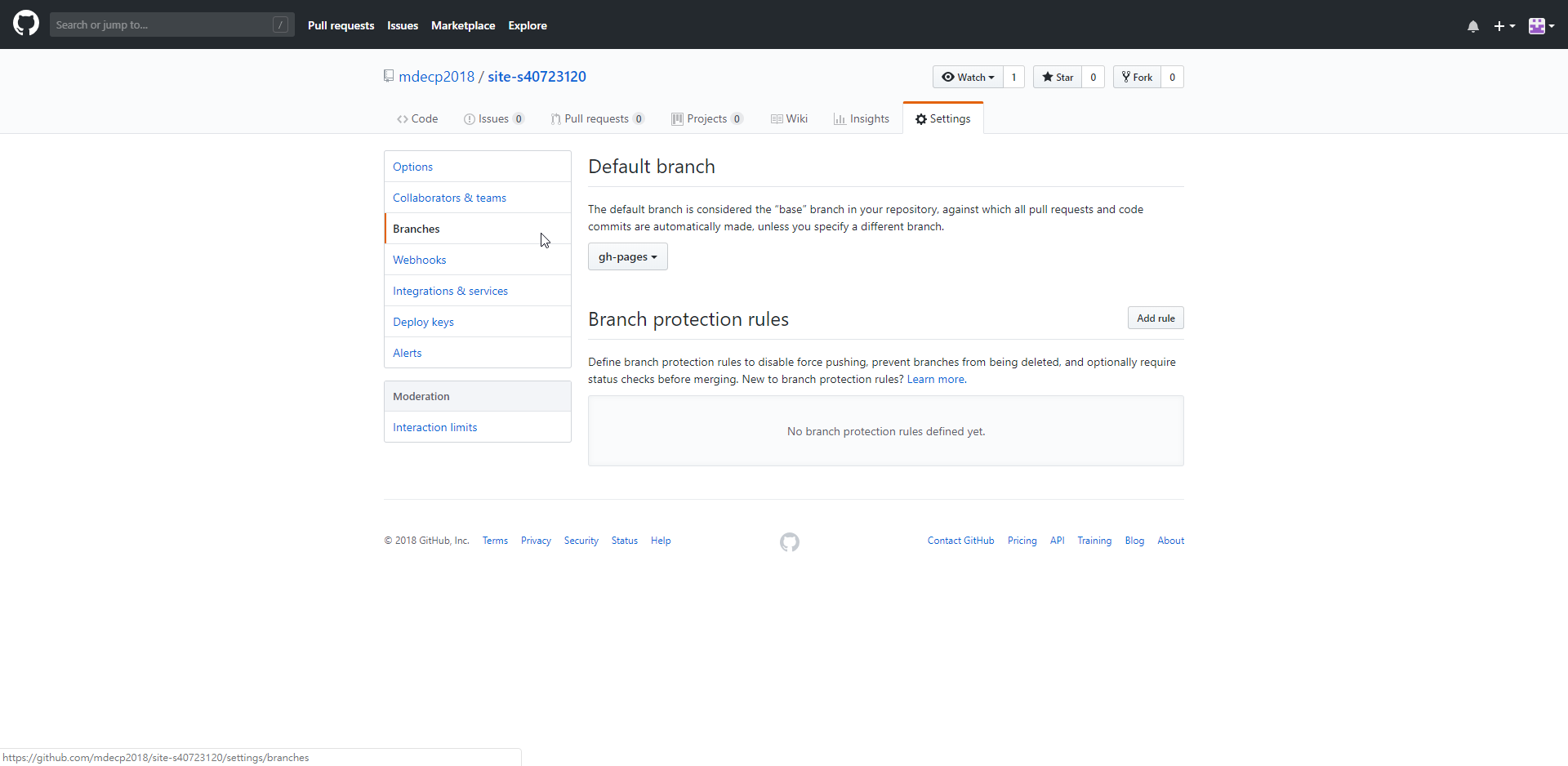This screenshot has height=766, width=1568.
Task: Open the plus create-new dropdown
Action: pos(1504,26)
